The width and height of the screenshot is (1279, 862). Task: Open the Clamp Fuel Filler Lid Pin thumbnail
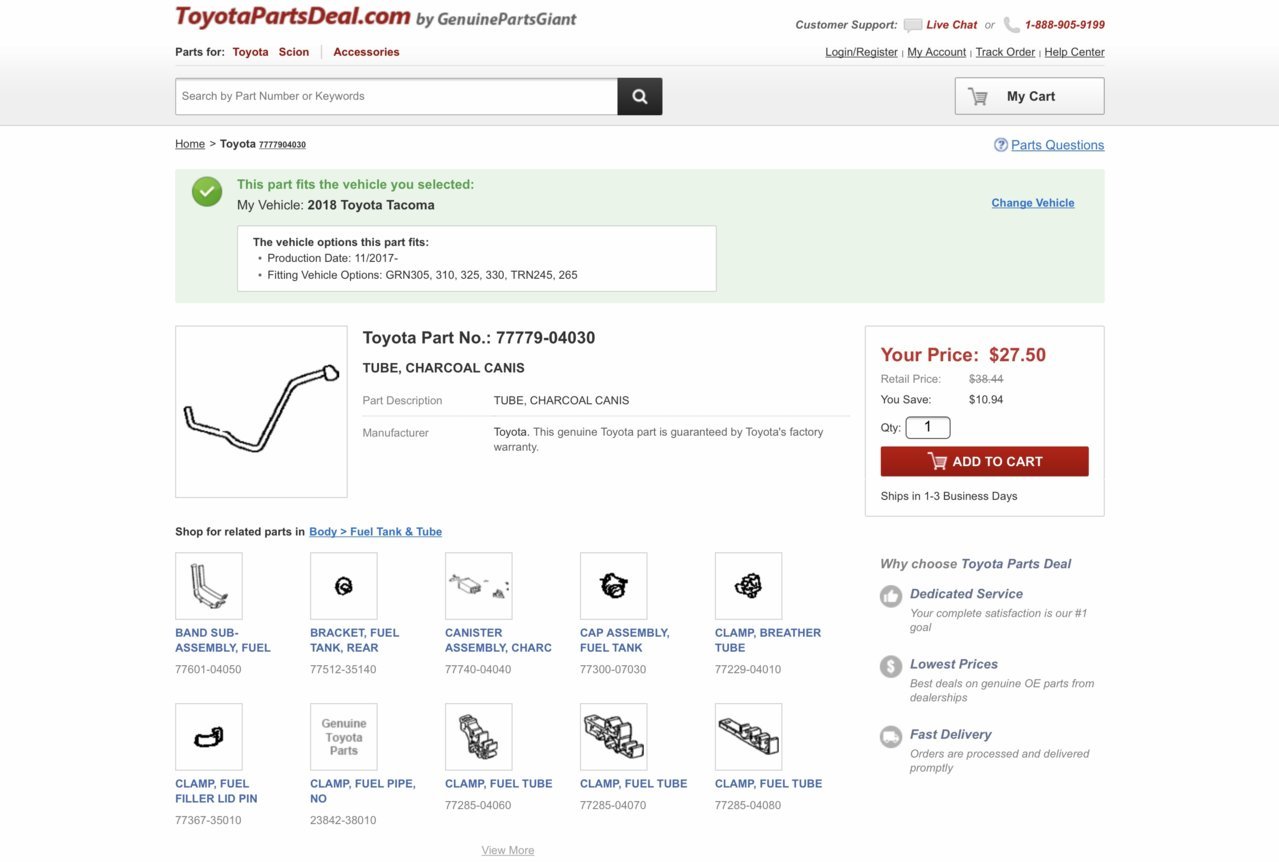(x=209, y=737)
